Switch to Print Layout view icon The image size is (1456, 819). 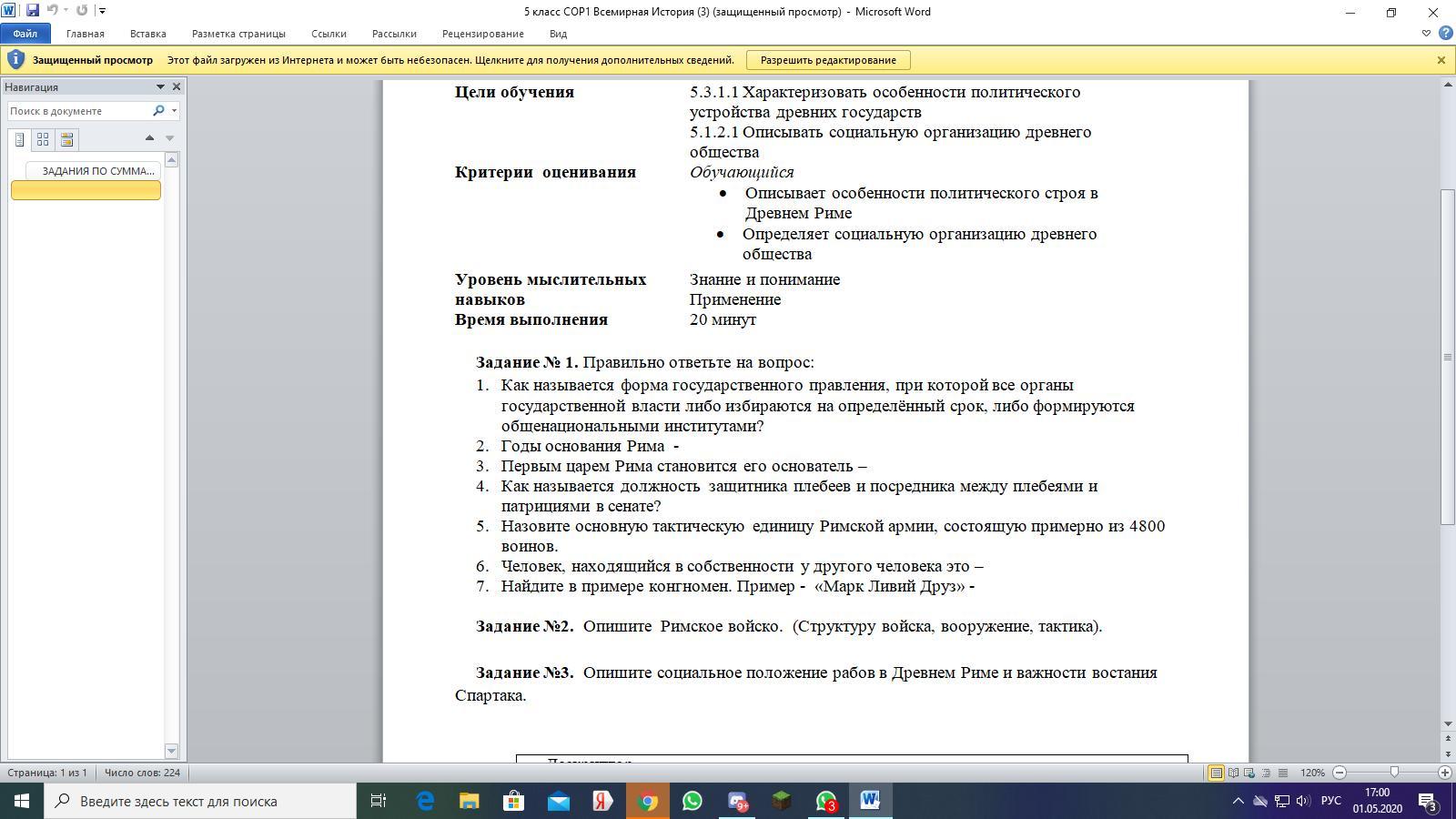1216,773
